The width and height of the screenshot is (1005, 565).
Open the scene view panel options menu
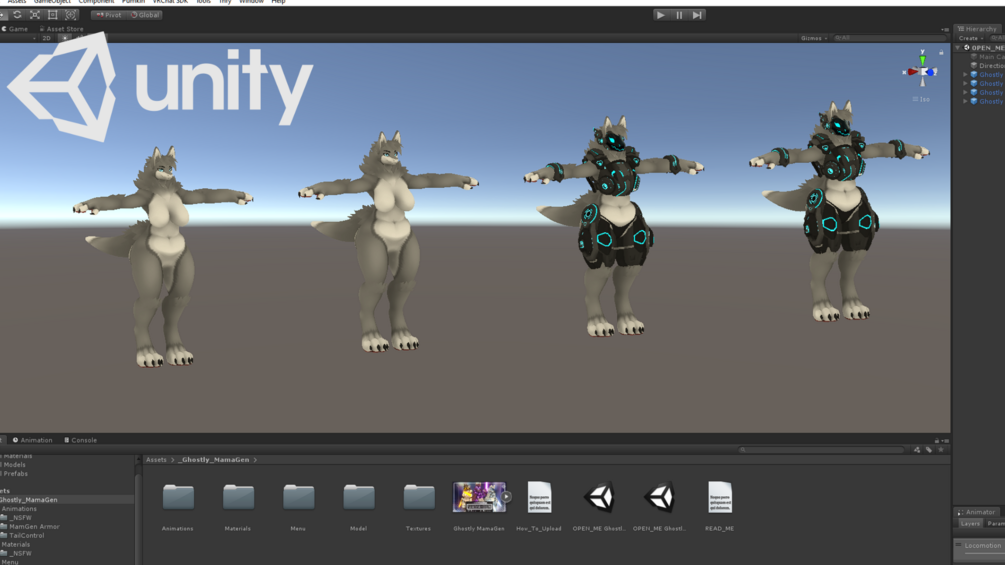coord(945,29)
